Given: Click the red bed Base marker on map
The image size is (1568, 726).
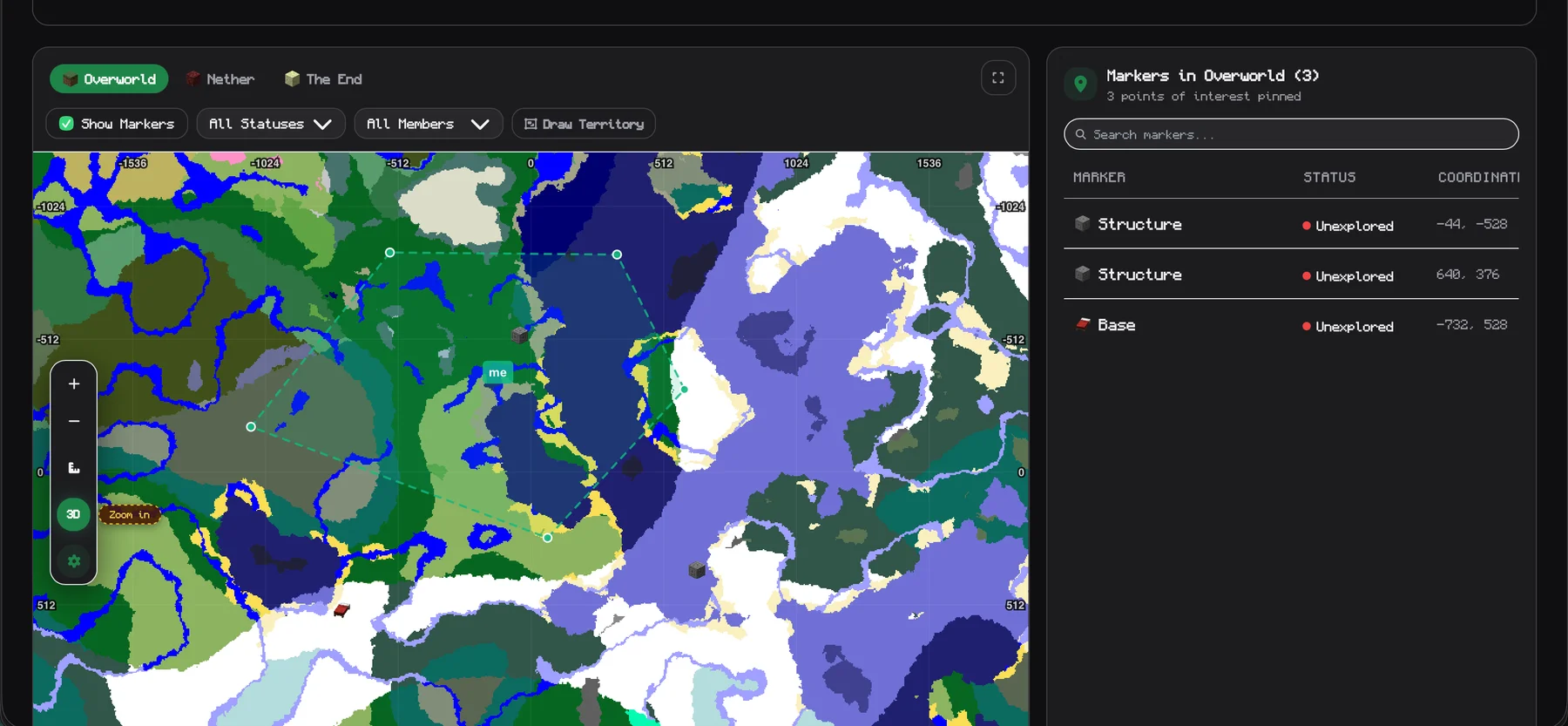Looking at the screenshot, I should (x=341, y=610).
